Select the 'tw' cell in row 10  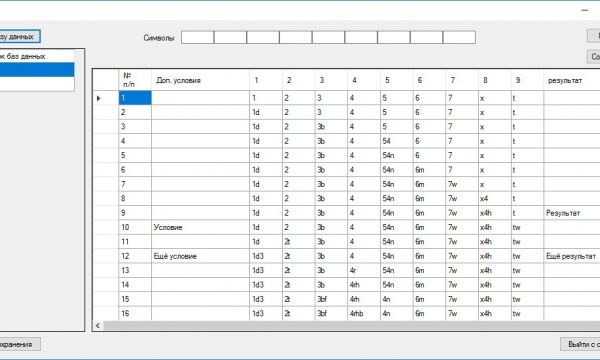click(x=527, y=227)
